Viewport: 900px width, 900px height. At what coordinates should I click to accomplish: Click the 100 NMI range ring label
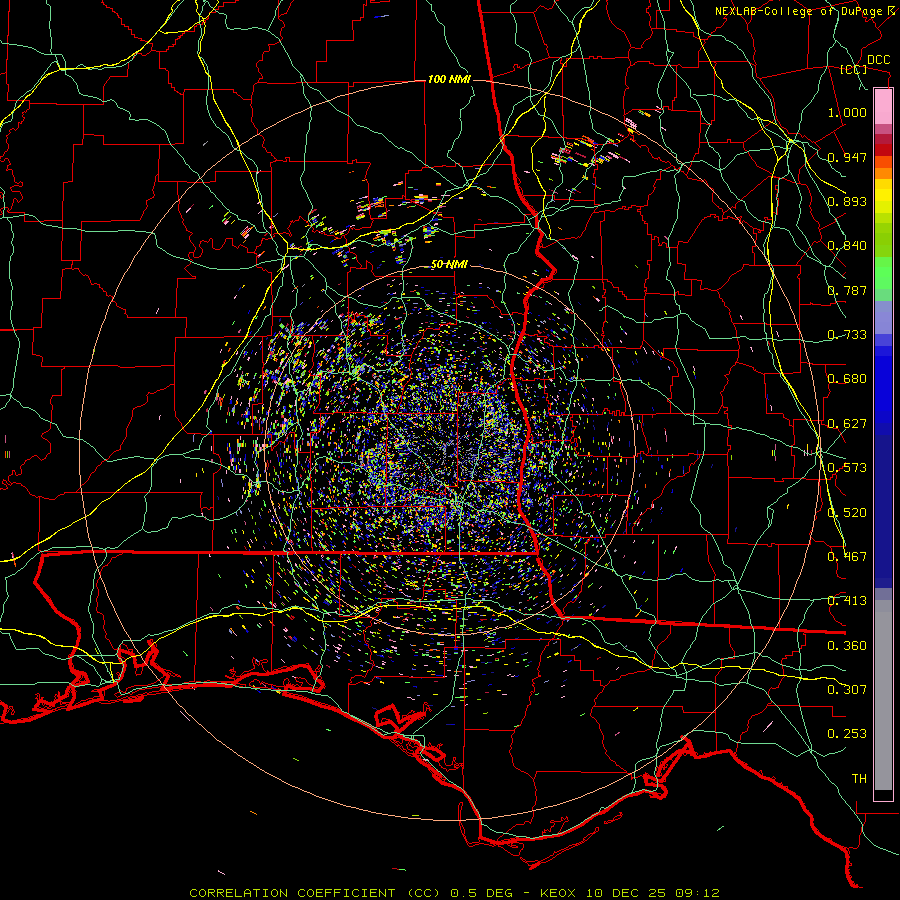point(449,79)
